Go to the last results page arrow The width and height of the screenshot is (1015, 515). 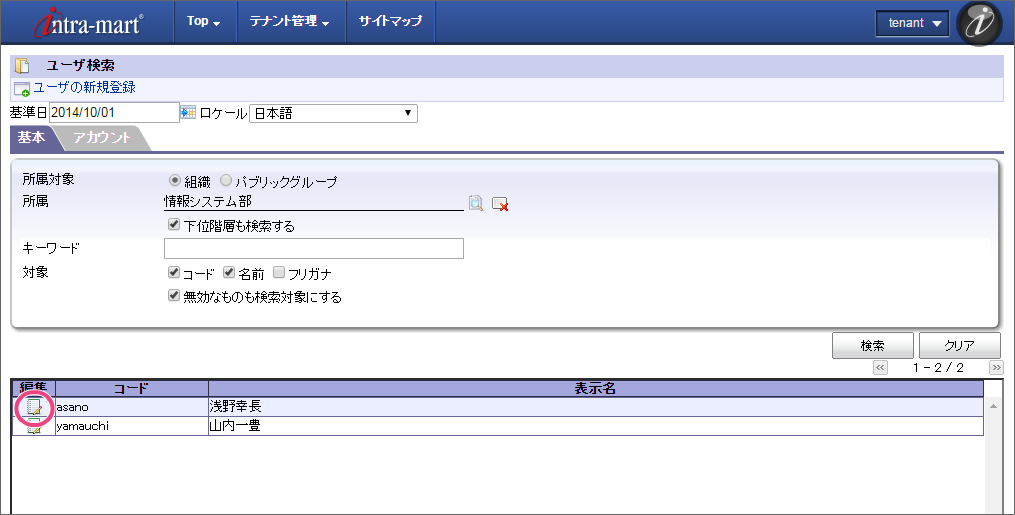(x=995, y=367)
